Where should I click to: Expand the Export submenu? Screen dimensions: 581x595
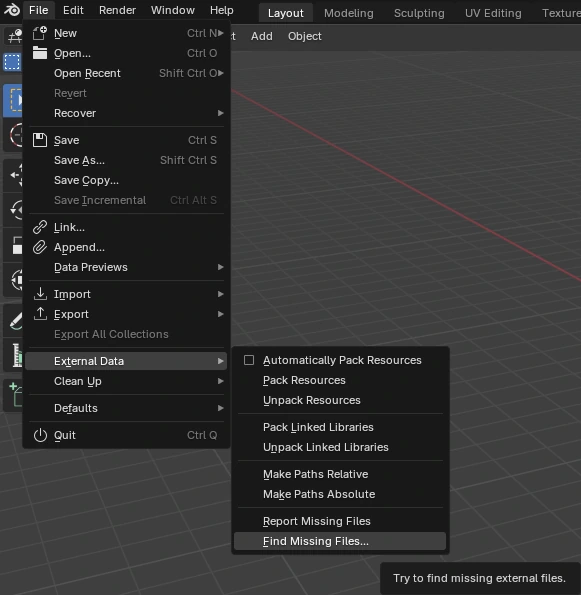click(220, 314)
